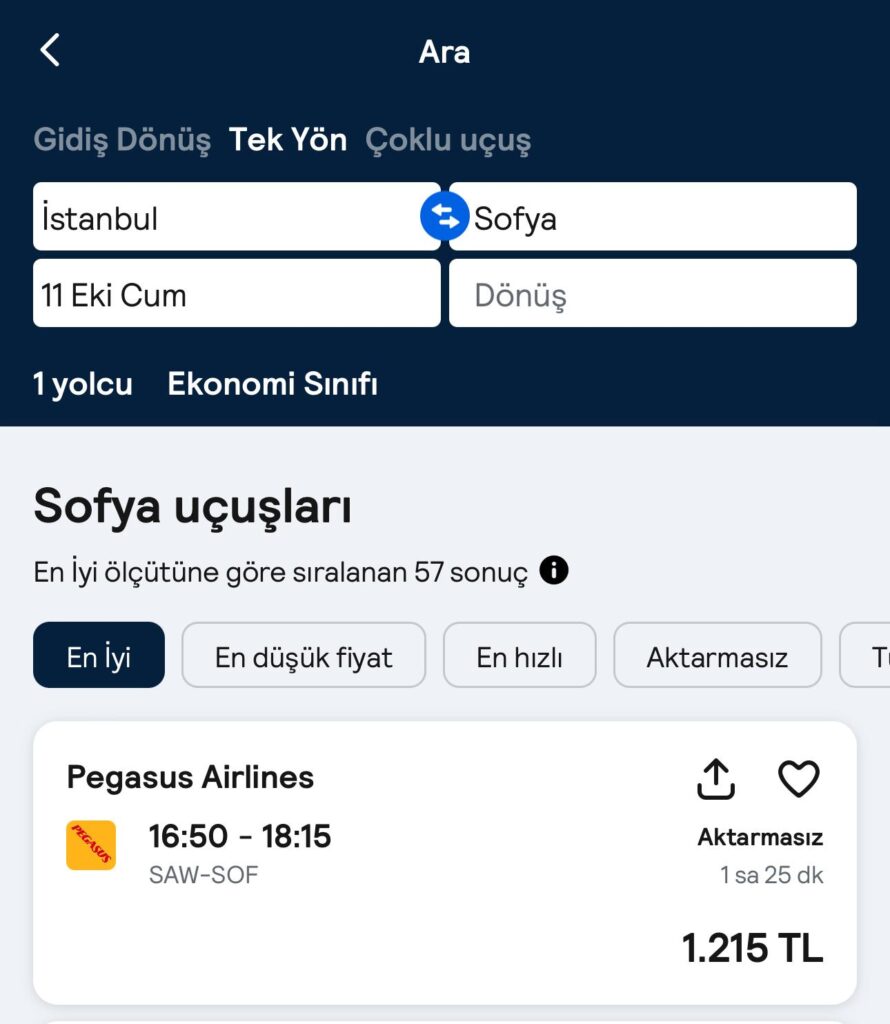Edit the Sofya destination field

pos(653,216)
